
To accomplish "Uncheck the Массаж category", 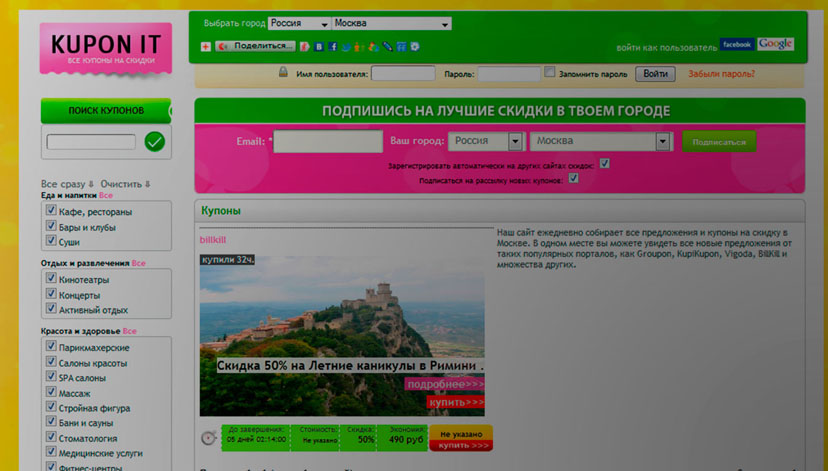I will pos(51,391).
